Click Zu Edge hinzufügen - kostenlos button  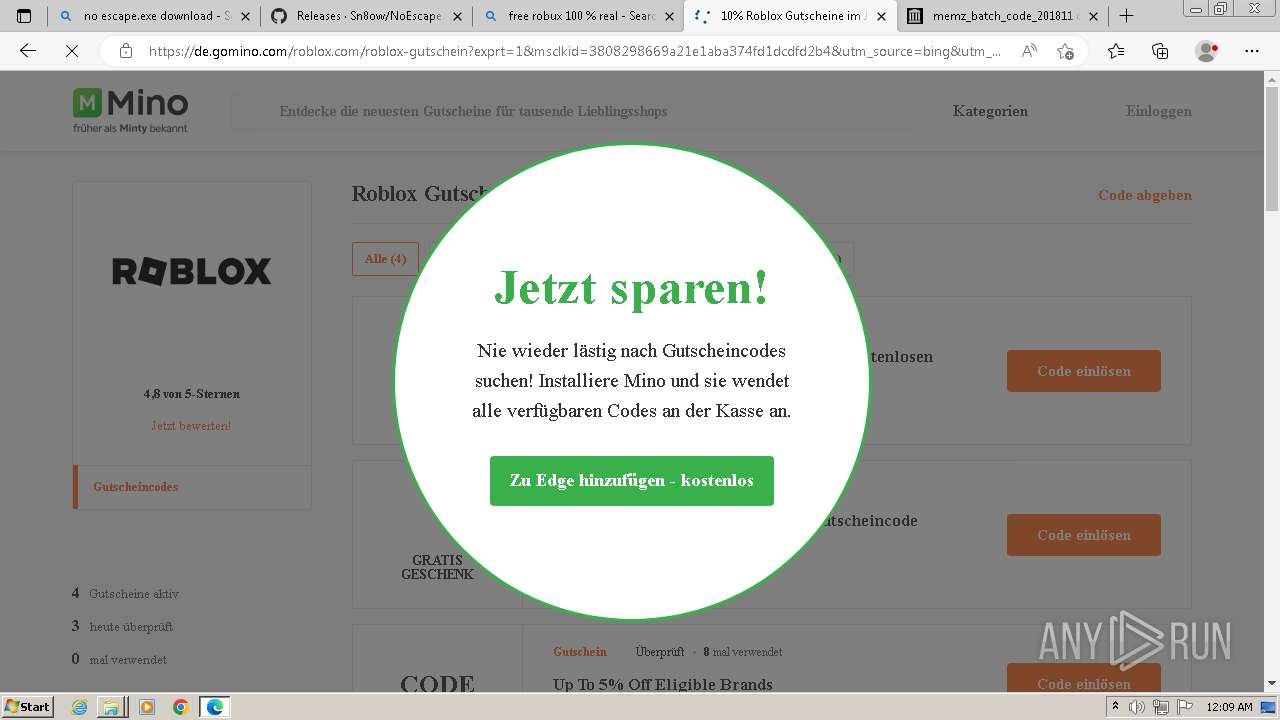click(632, 481)
